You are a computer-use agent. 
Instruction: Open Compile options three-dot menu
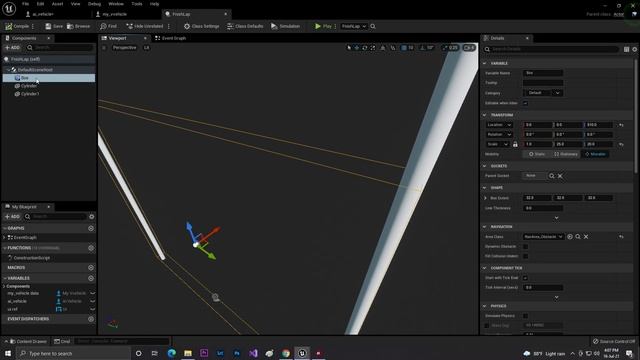(x=33, y=26)
